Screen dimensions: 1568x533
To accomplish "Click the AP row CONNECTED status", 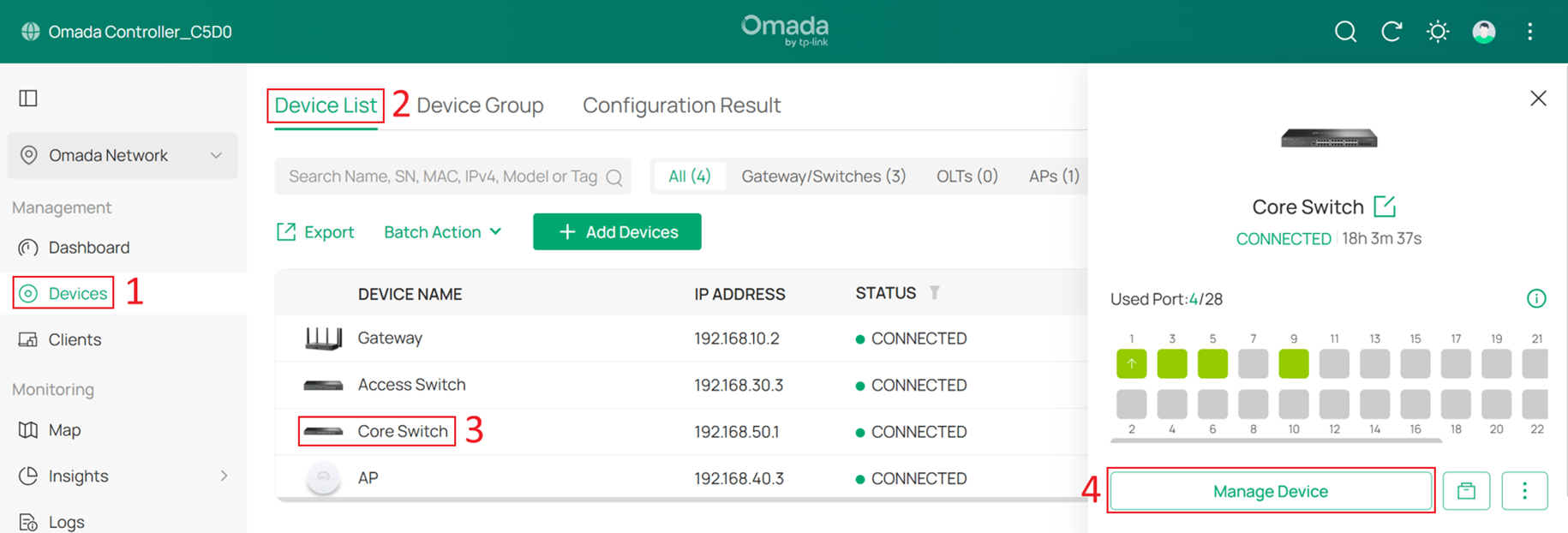I will click(x=912, y=478).
